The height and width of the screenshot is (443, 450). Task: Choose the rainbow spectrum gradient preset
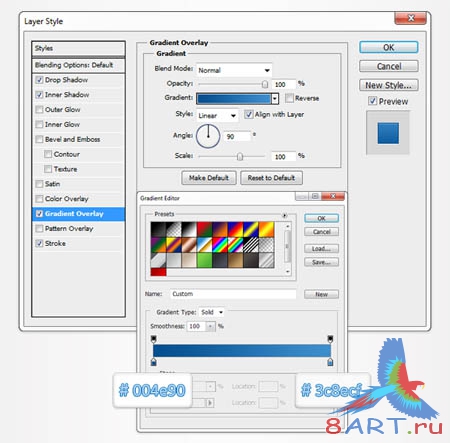220,244
